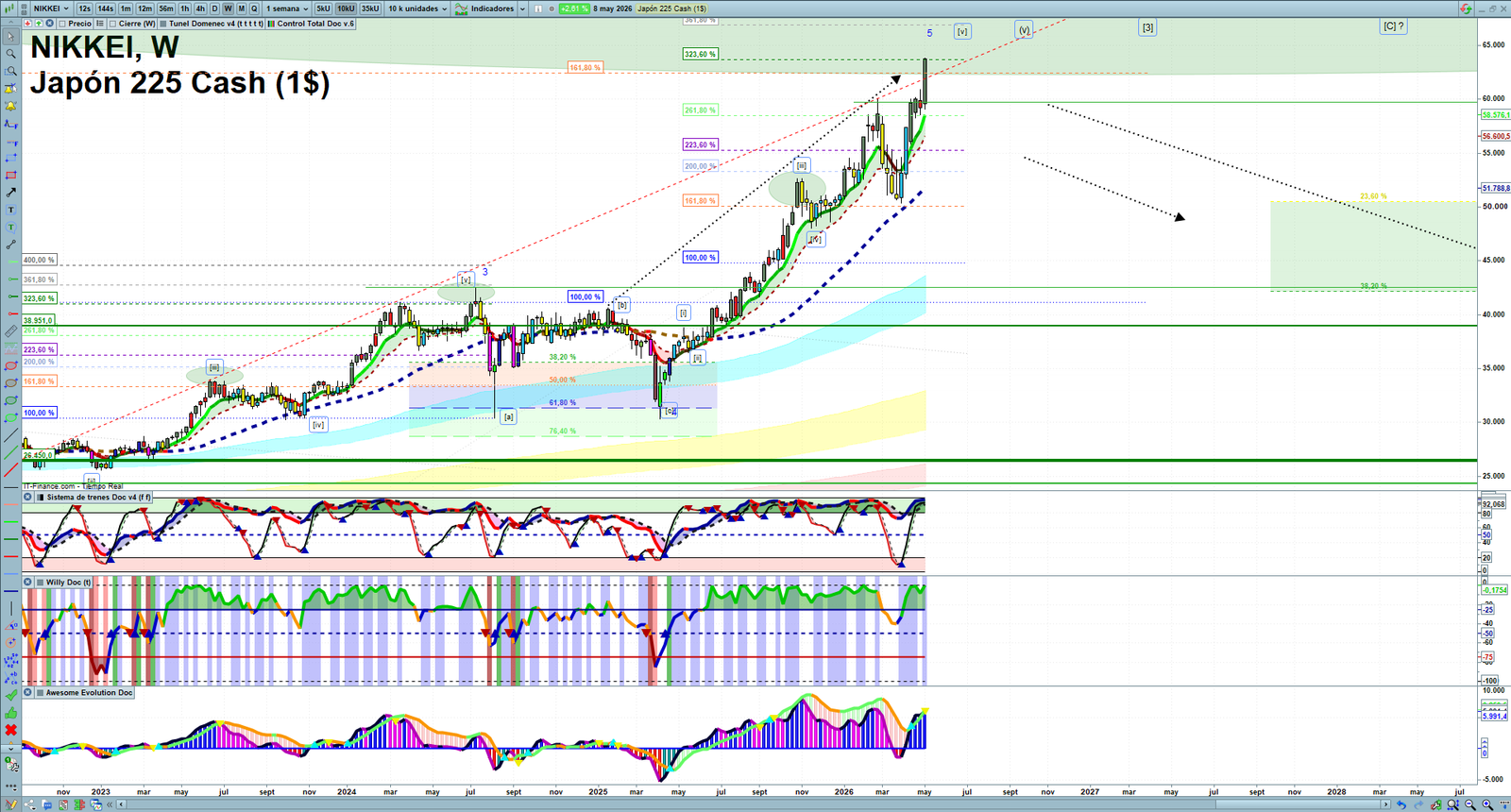Image resolution: width=1511 pixels, height=812 pixels.
Task: Click the refresh icon at top right
Action: [x=1466, y=8]
